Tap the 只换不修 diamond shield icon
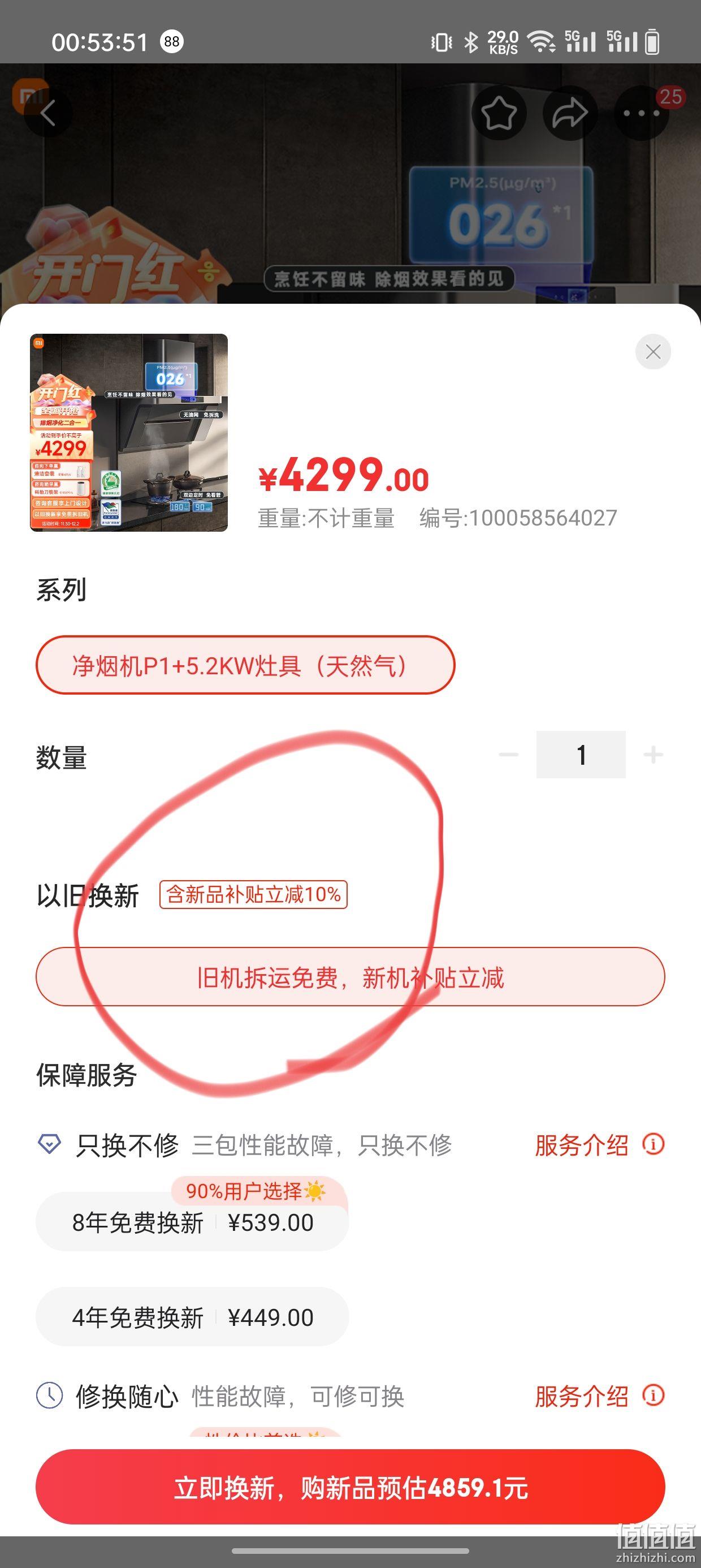The width and height of the screenshot is (701, 1568). point(49,1144)
